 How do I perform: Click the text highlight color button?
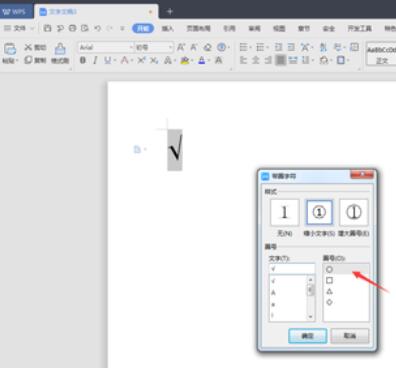[185, 60]
